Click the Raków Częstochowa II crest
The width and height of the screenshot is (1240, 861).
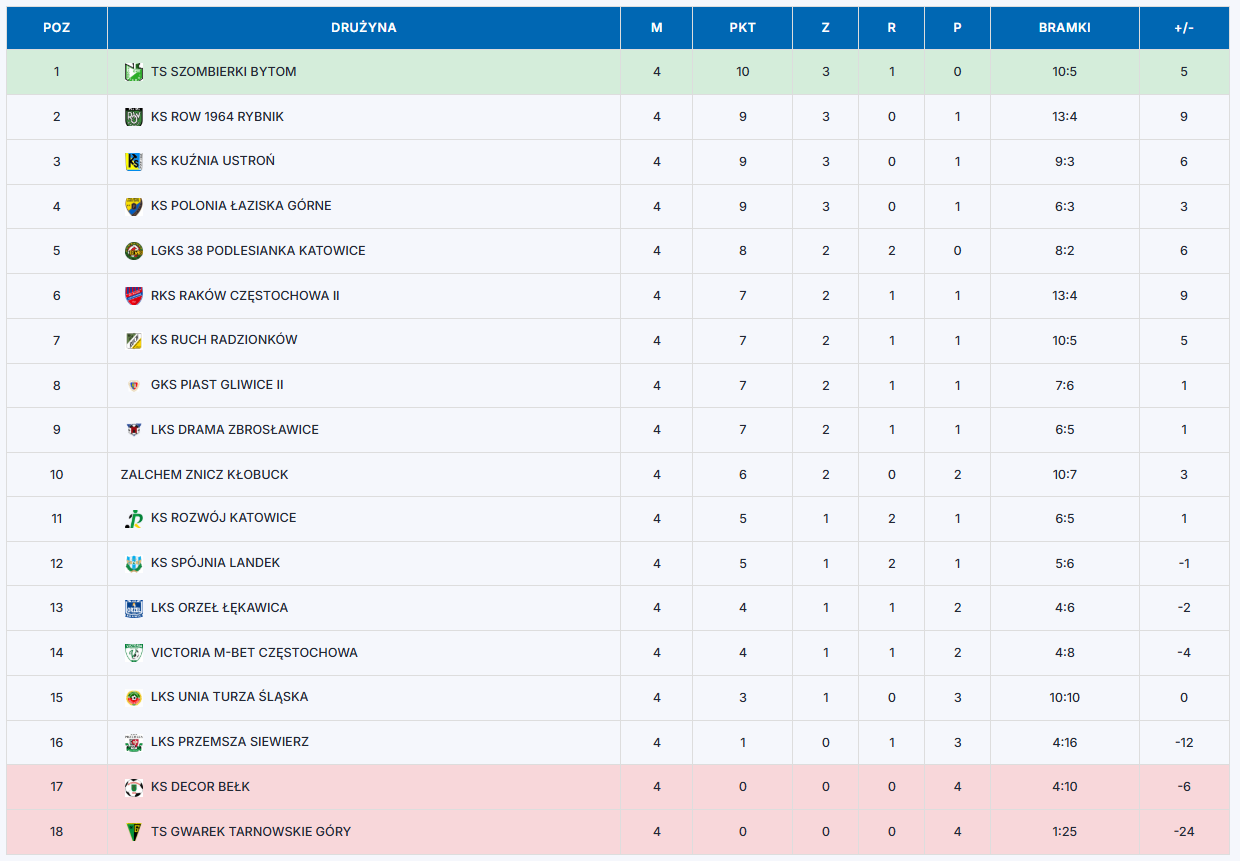(133, 296)
